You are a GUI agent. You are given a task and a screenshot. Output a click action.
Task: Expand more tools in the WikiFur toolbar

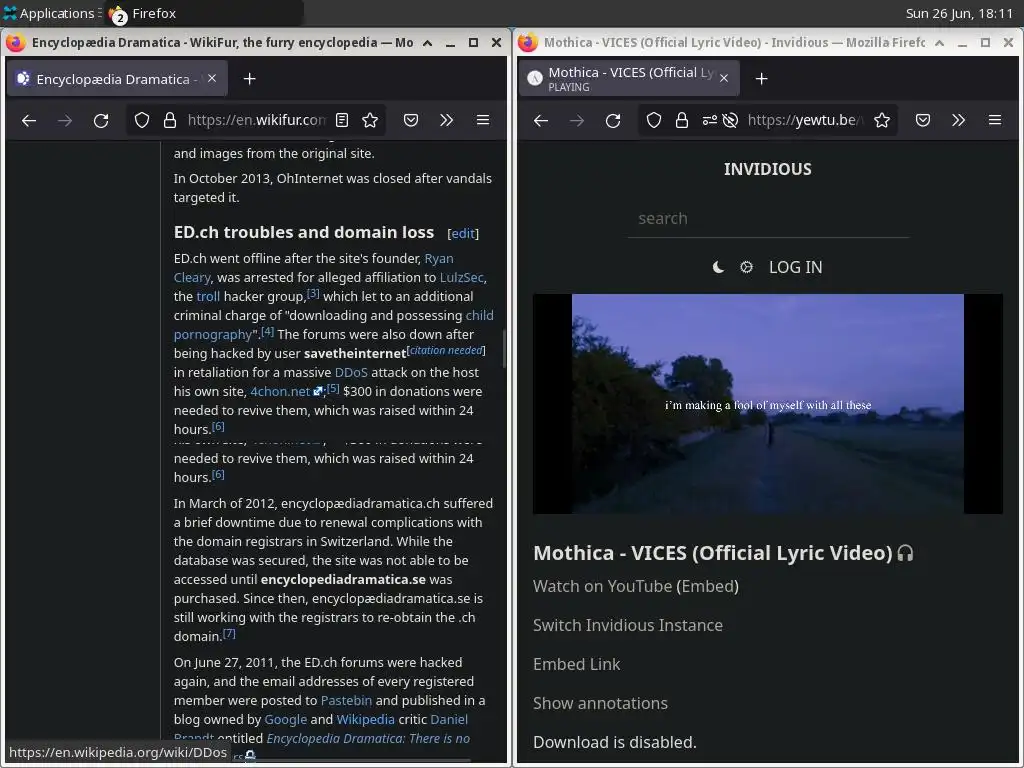446,120
